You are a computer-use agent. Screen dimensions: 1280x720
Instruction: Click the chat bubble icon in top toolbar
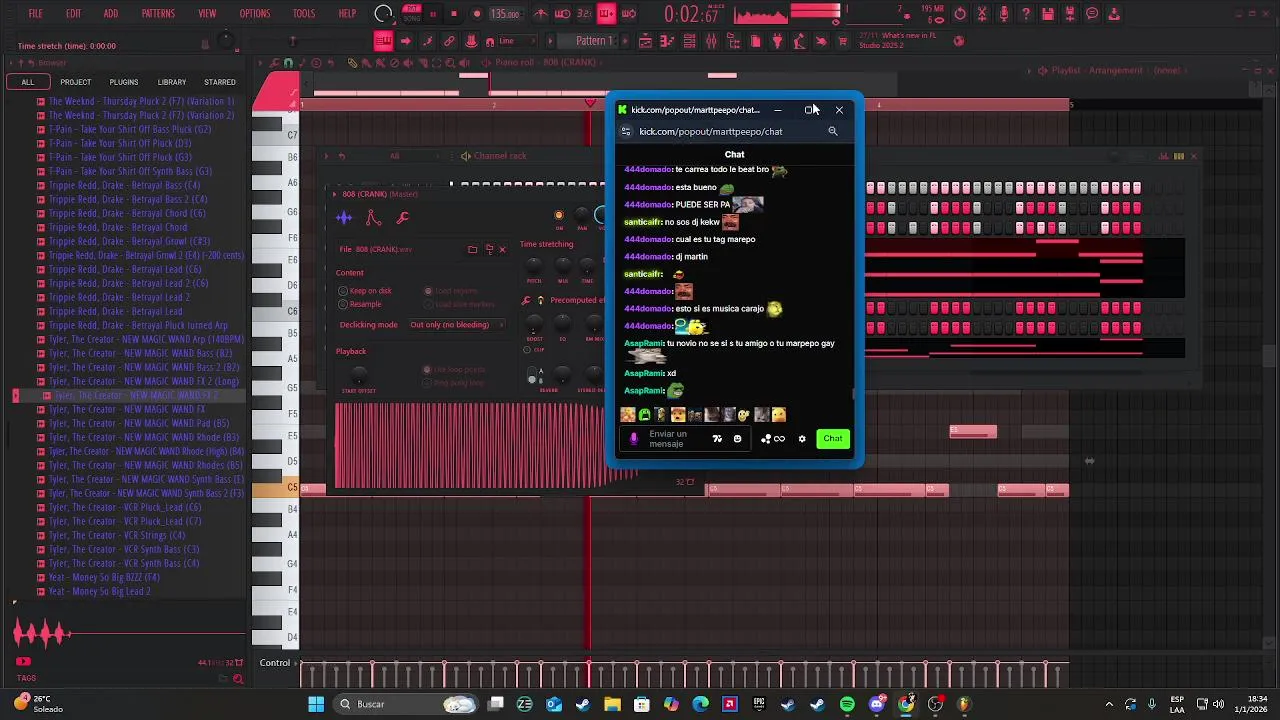[x=1092, y=14]
